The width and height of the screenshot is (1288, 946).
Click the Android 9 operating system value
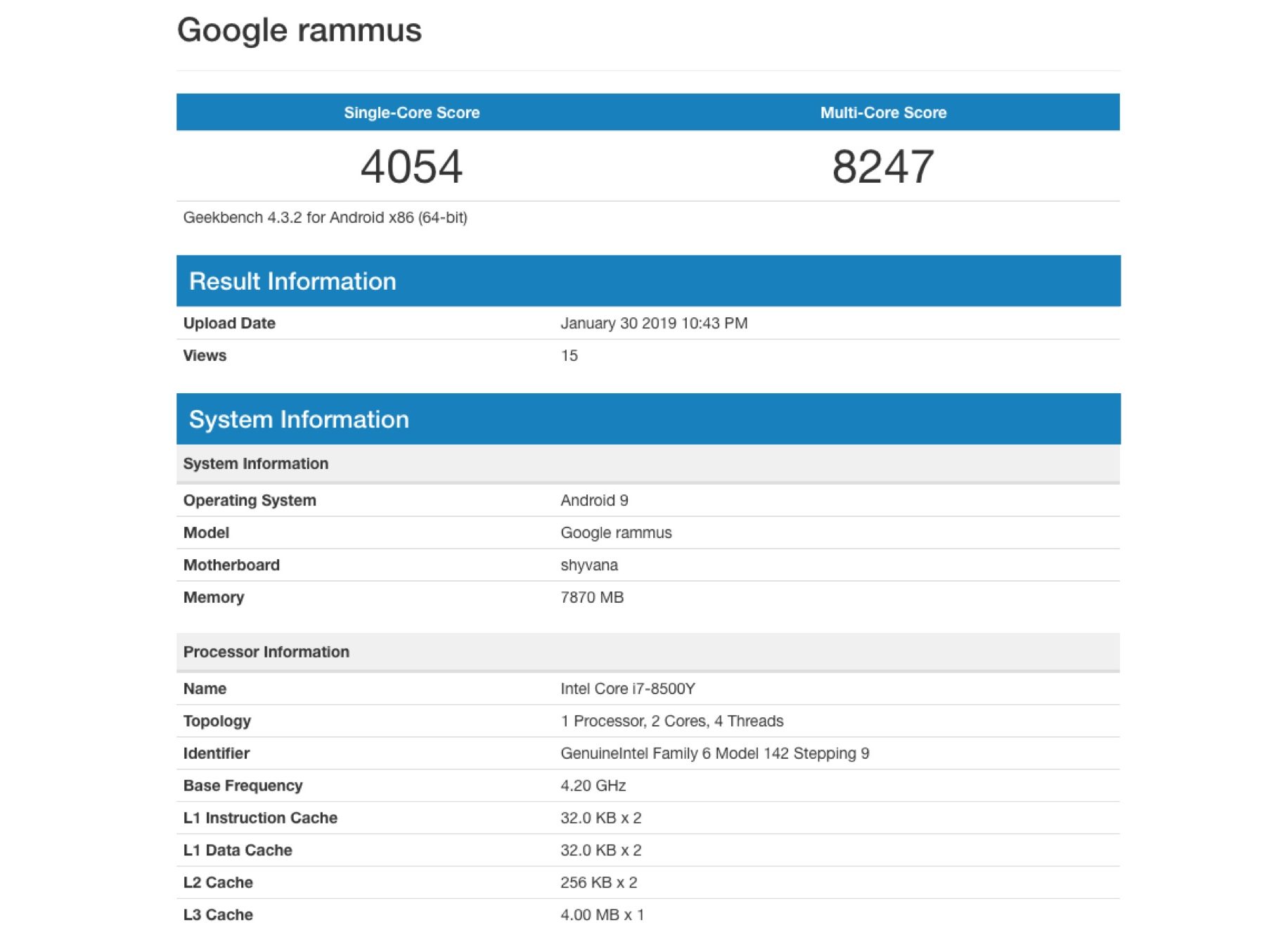tap(594, 500)
